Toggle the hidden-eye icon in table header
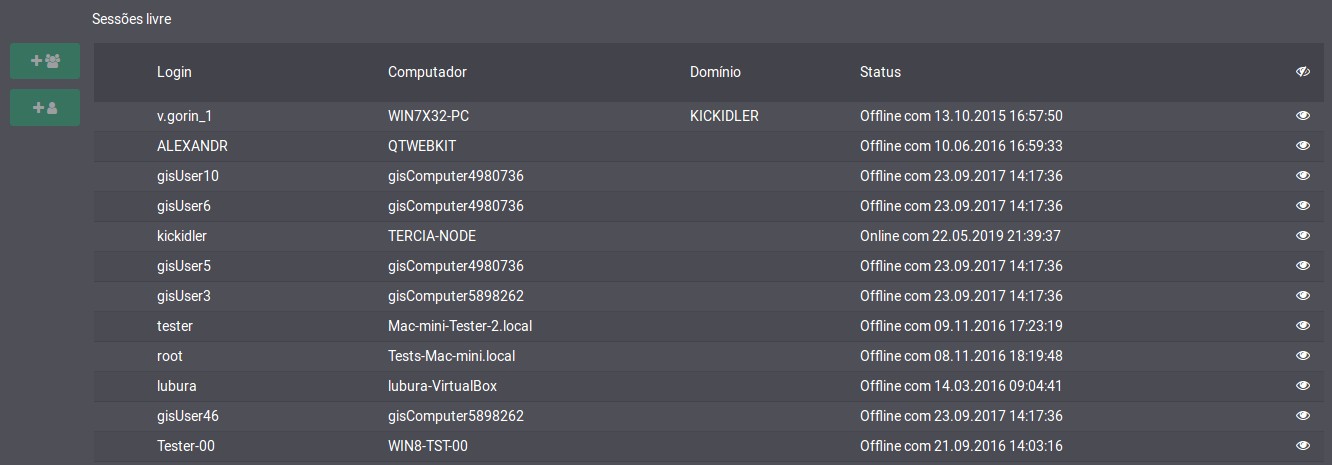1332x465 pixels. (1302, 72)
